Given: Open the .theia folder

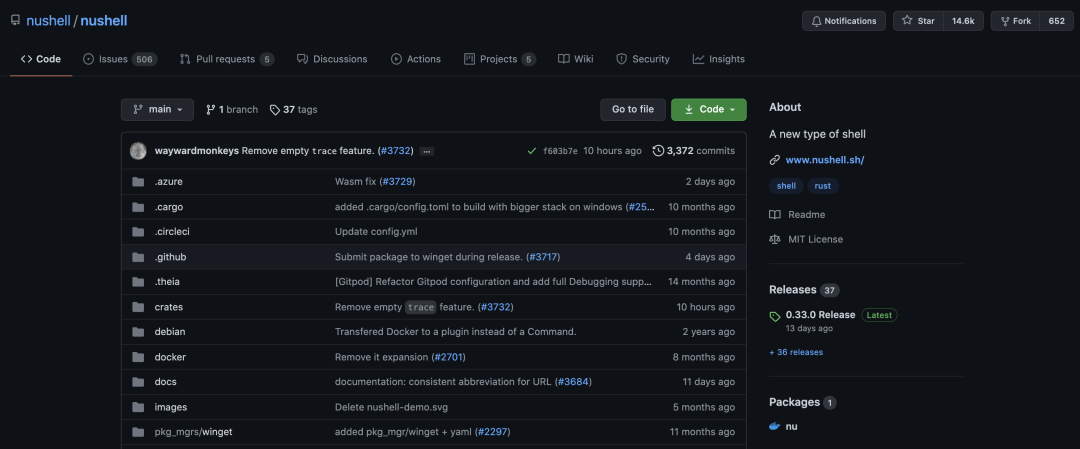Looking at the screenshot, I should (x=167, y=282).
